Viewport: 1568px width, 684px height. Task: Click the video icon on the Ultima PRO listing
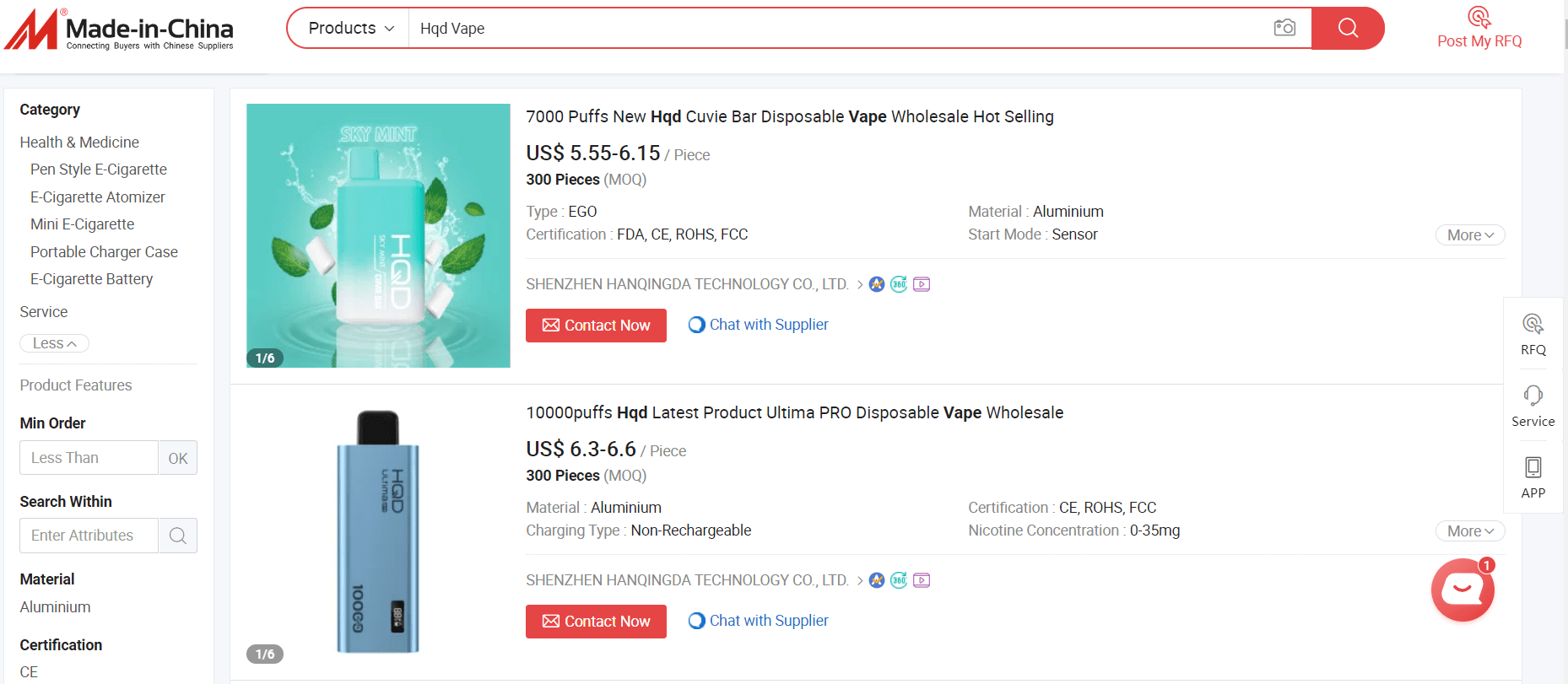(922, 580)
